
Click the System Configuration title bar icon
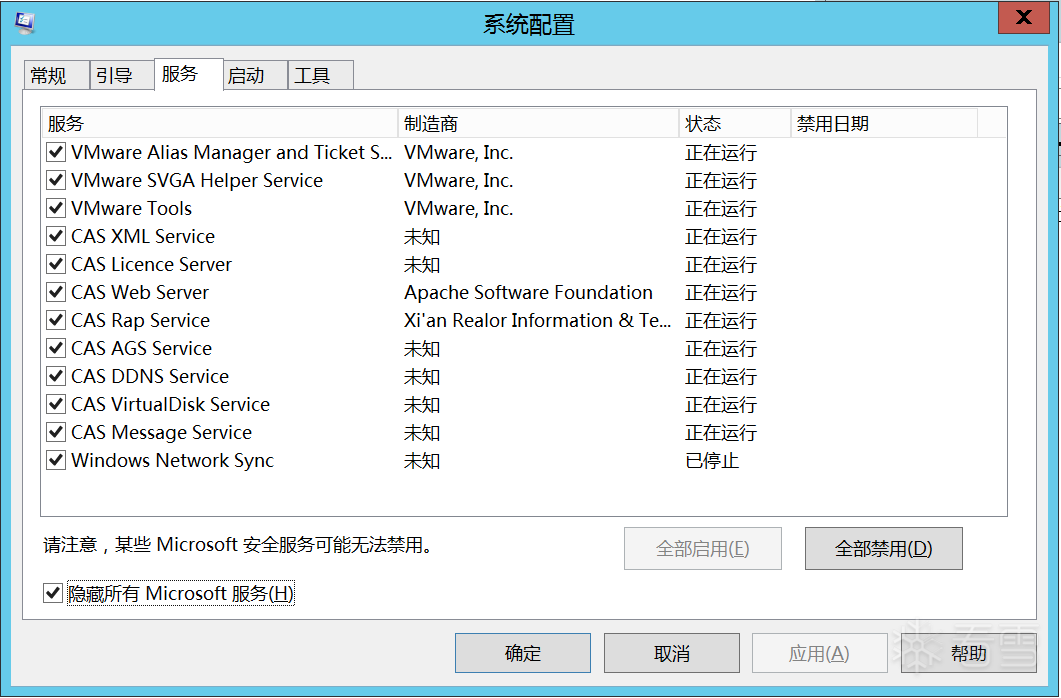tap(24, 20)
